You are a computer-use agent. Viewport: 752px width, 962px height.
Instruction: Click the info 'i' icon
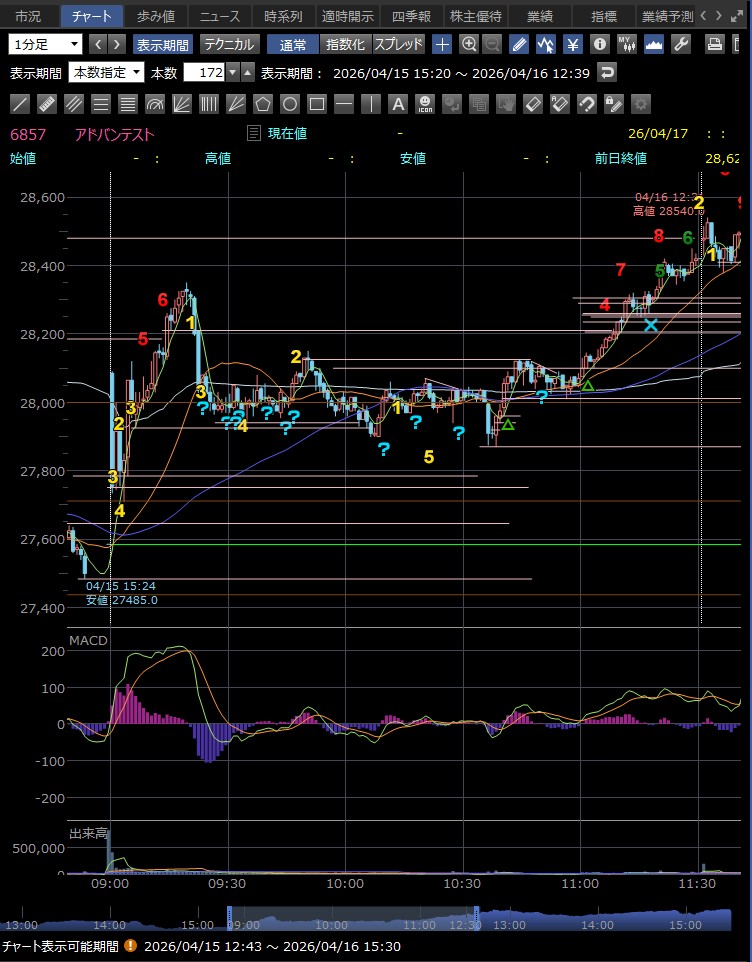click(599, 44)
